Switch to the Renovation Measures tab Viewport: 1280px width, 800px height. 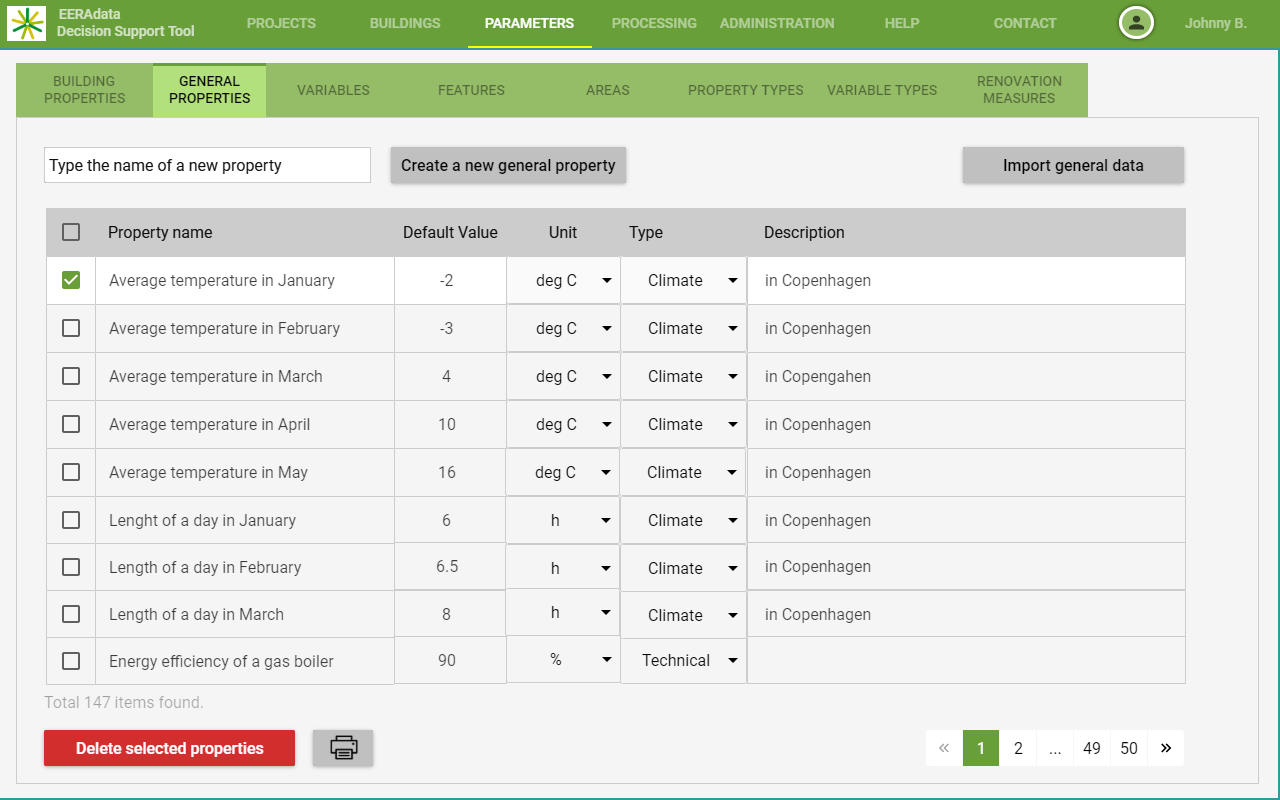pyautogui.click(x=1019, y=90)
